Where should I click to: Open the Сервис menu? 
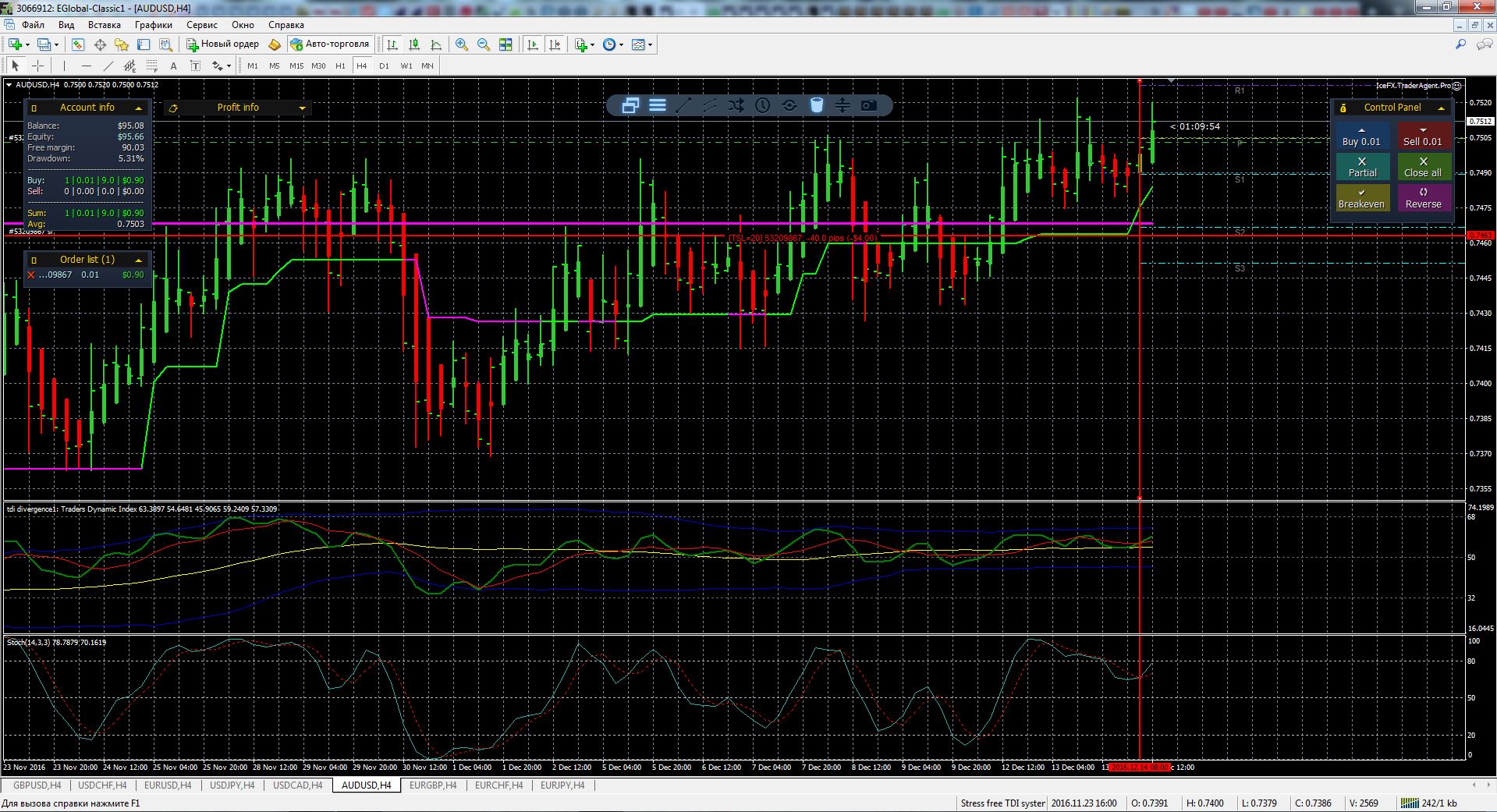202,25
